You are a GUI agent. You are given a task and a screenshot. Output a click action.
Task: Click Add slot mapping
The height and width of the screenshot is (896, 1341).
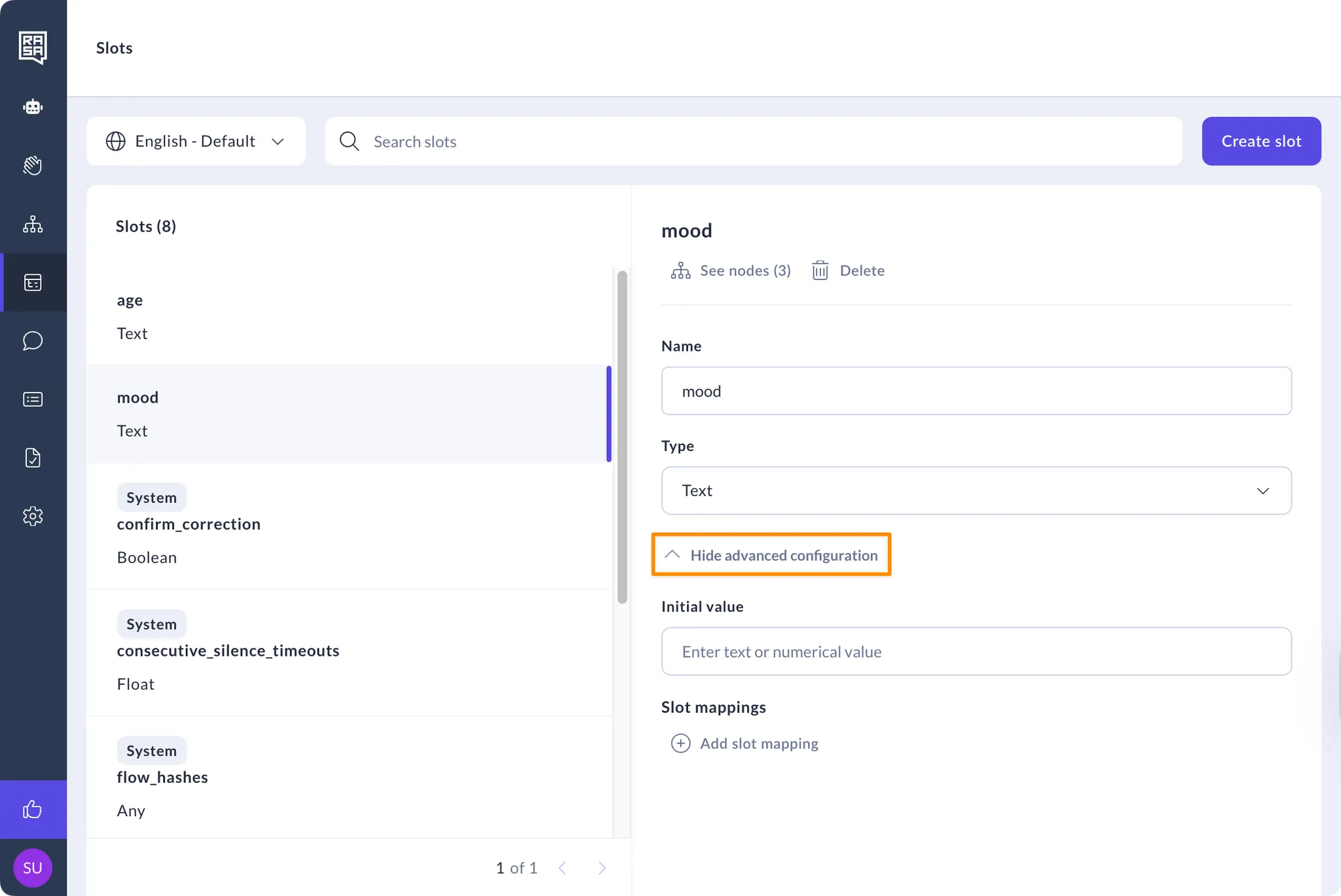(745, 744)
